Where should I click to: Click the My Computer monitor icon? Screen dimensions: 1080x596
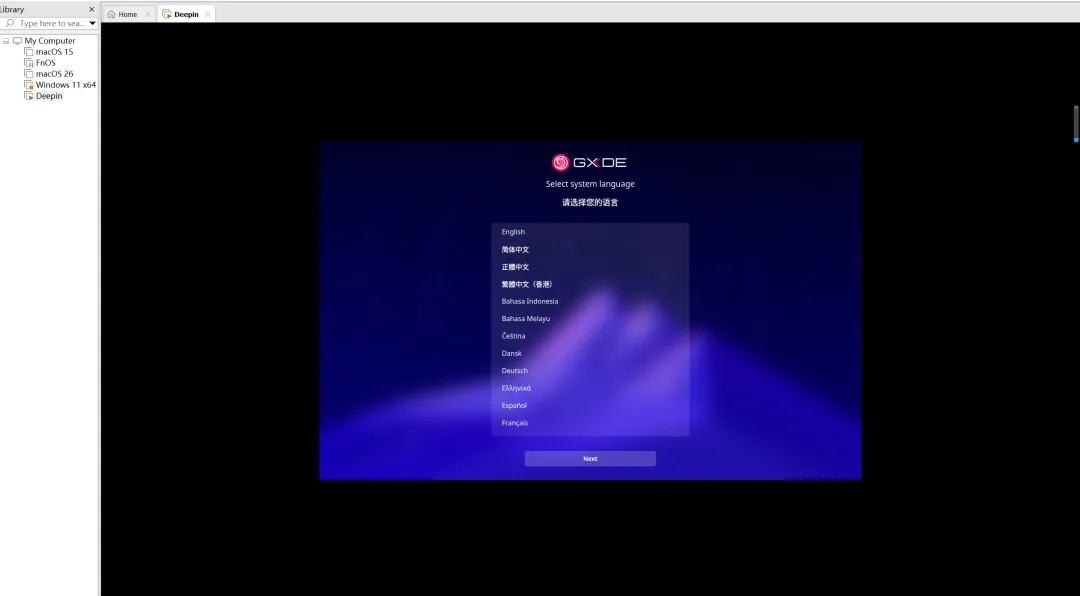coord(17,41)
